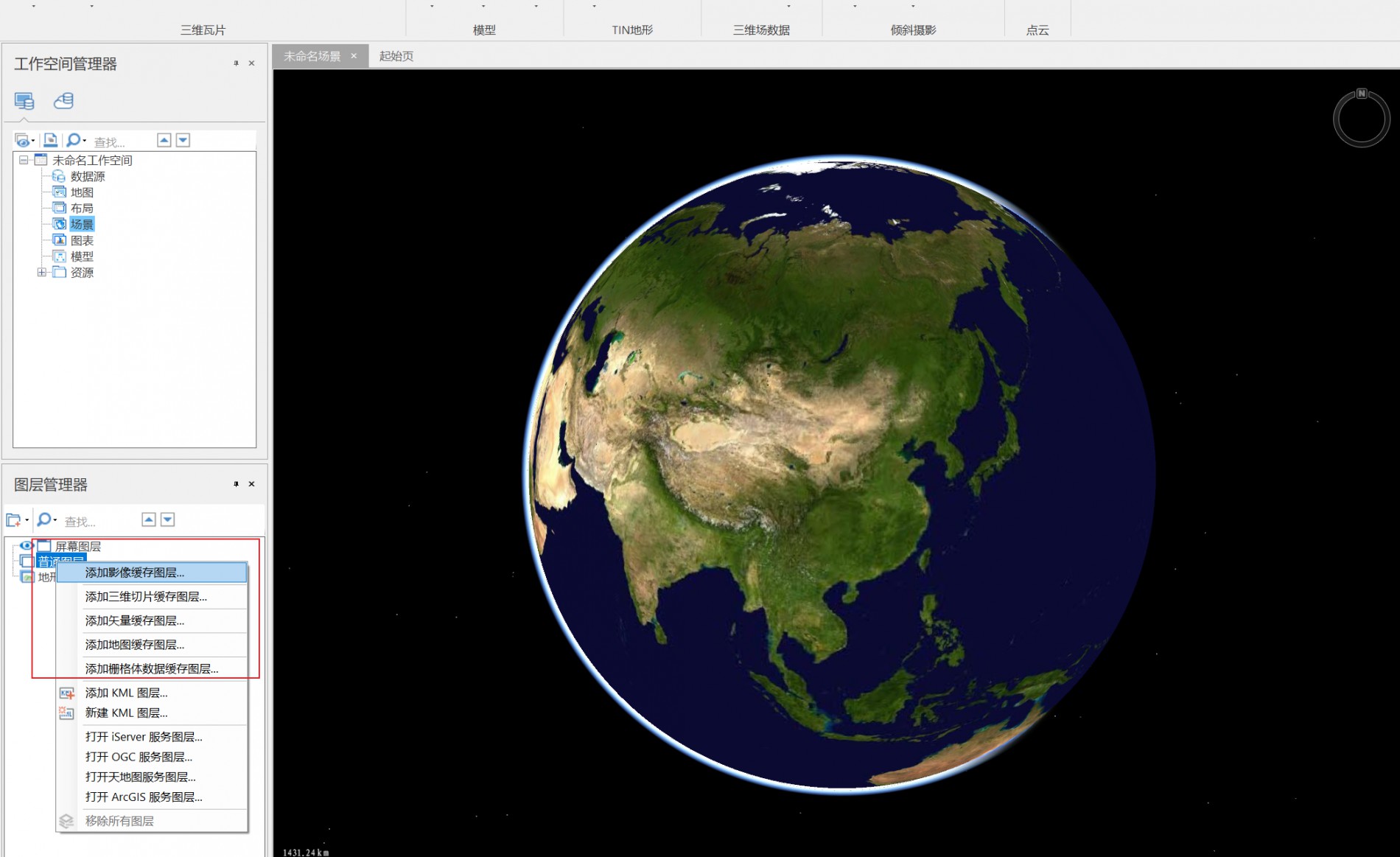Image resolution: width=1400 pixels, height=857 pixels.
Task: Choose 新建 KML 图层... menu entry
Action: [x=152, y=713]
